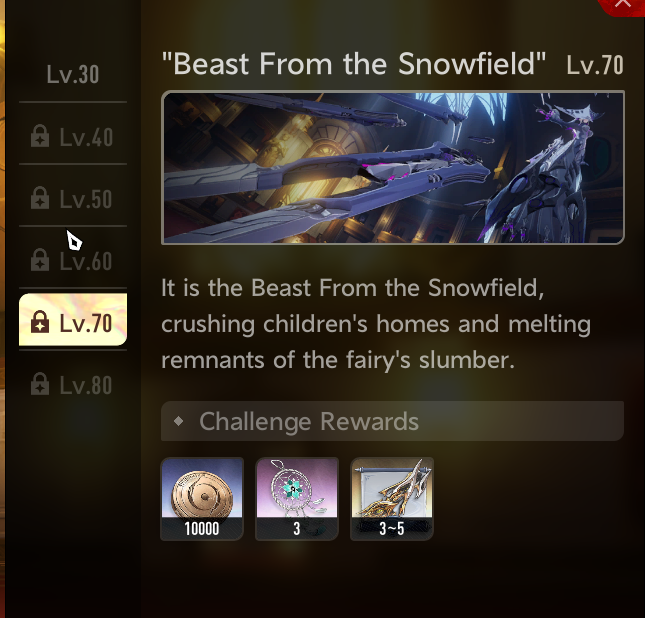Click the highlighted Lv.70 level tab
This screenshot has width=645, height=618.
73,320
